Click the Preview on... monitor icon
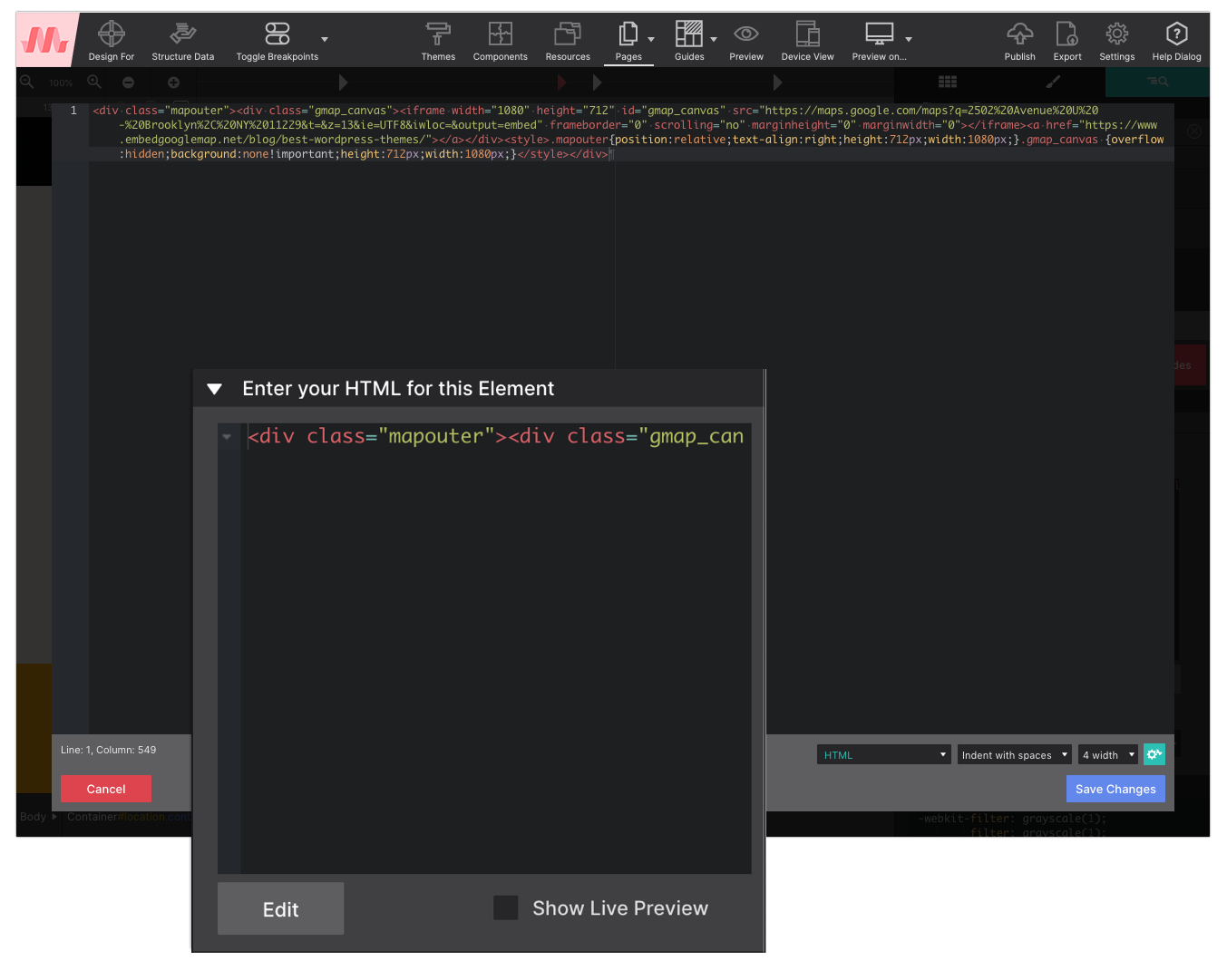This screenshot has height=980, width=1227. 880,34
